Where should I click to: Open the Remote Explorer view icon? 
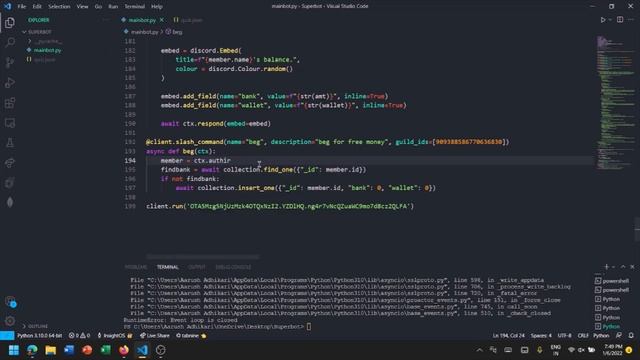point(10,122)
